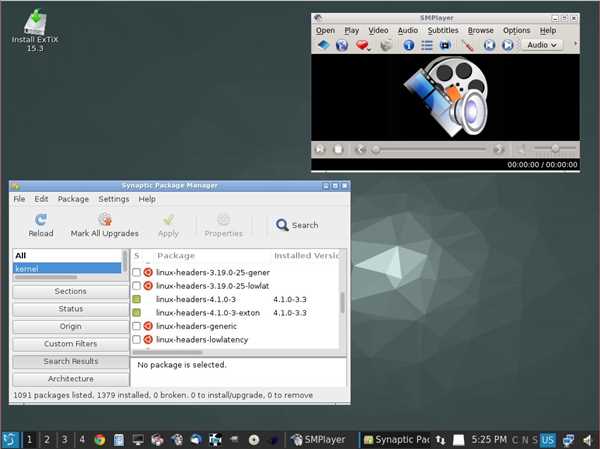Open Synaptic Help menu
This screenshot has width=600, height=449.
[x=147, y=199]
